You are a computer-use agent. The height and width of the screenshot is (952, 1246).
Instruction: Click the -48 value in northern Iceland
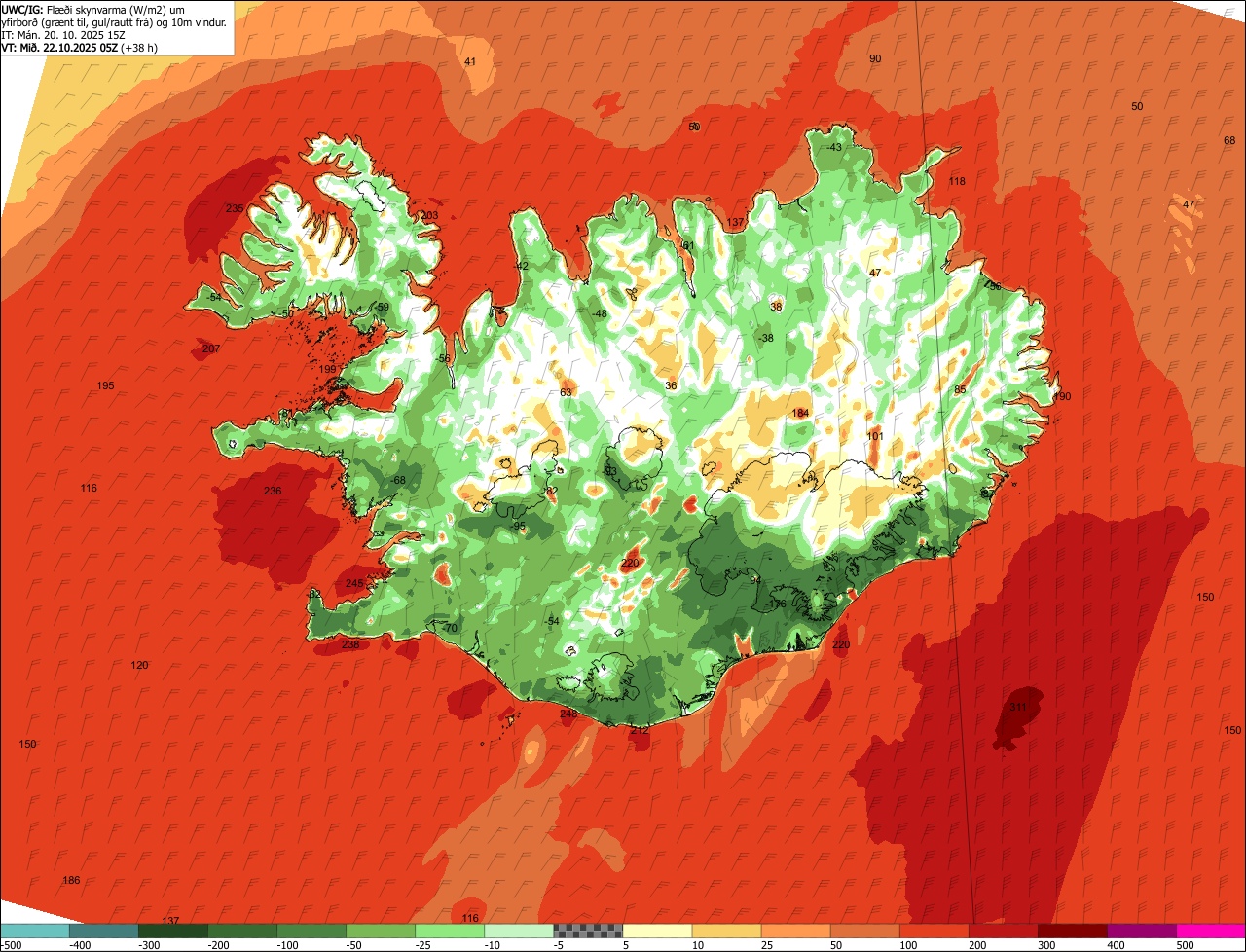coord(599,312)
